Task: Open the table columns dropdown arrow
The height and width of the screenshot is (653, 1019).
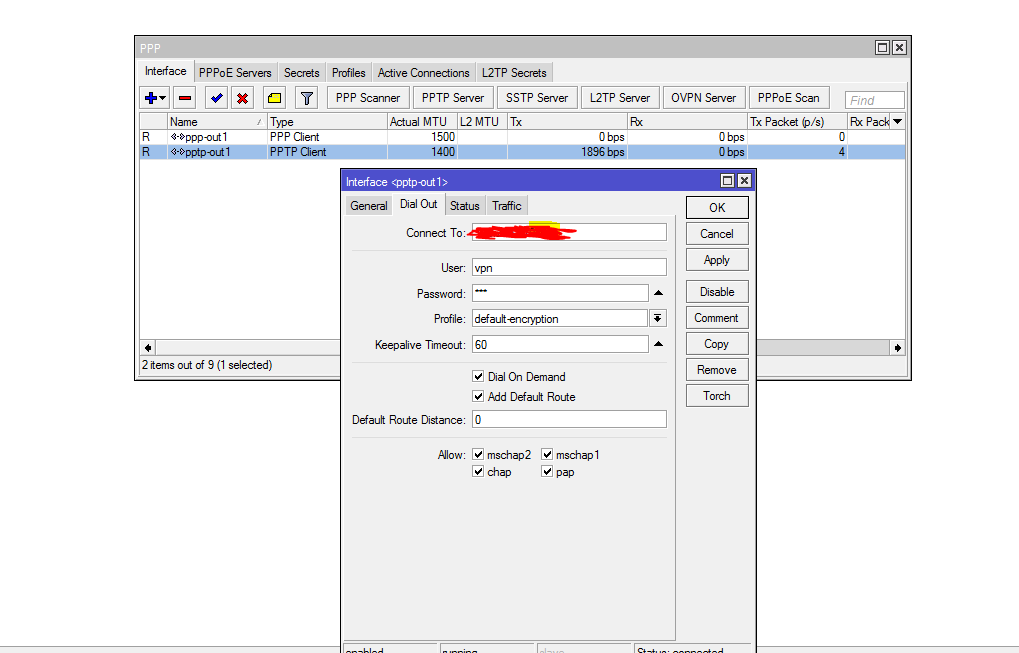Action: tap(897, 122)
